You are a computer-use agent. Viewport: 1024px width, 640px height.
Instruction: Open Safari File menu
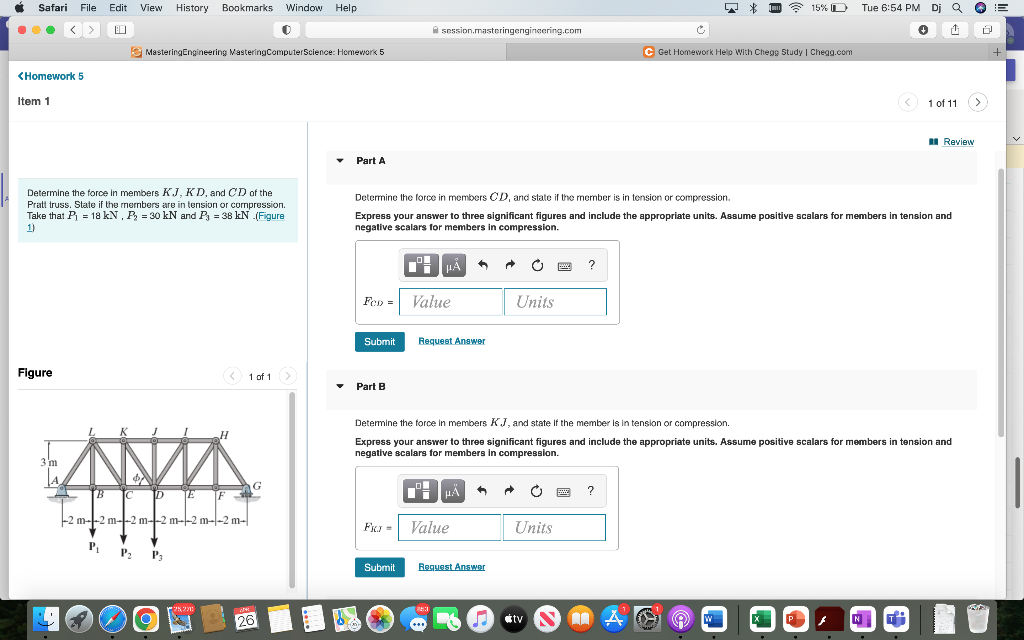88,8
